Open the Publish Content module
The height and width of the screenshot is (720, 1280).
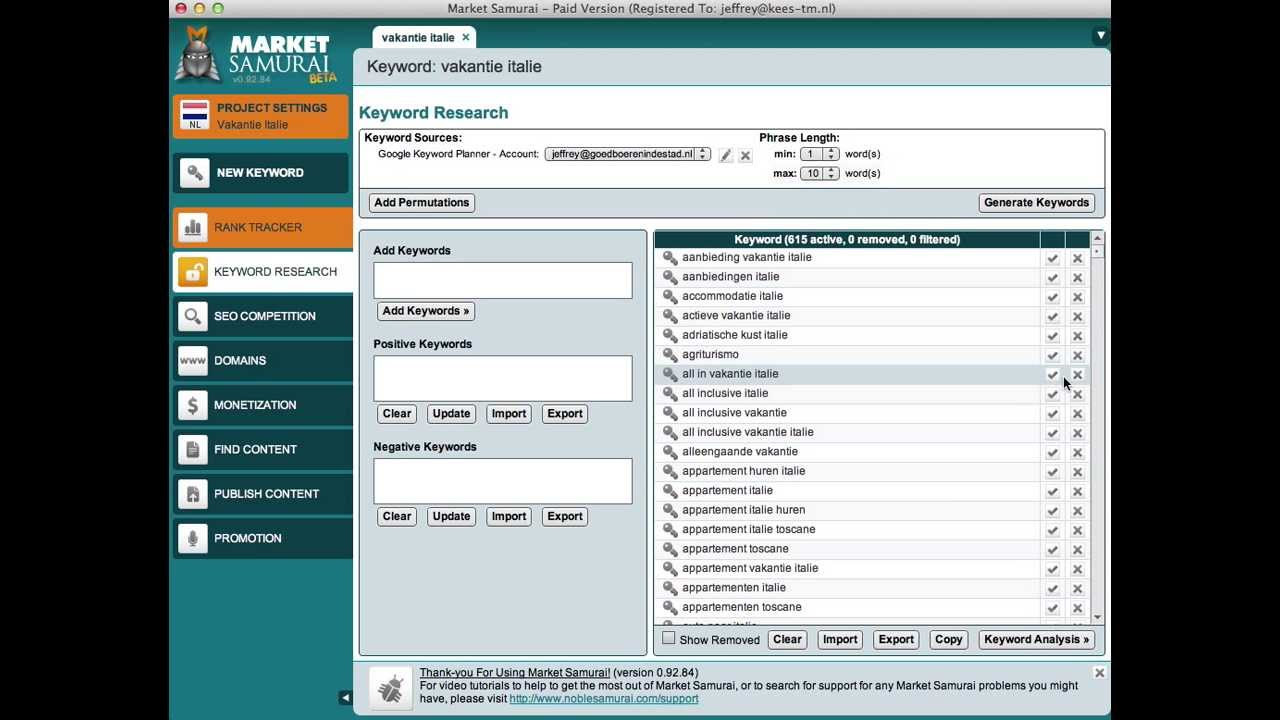pos(262,494)
